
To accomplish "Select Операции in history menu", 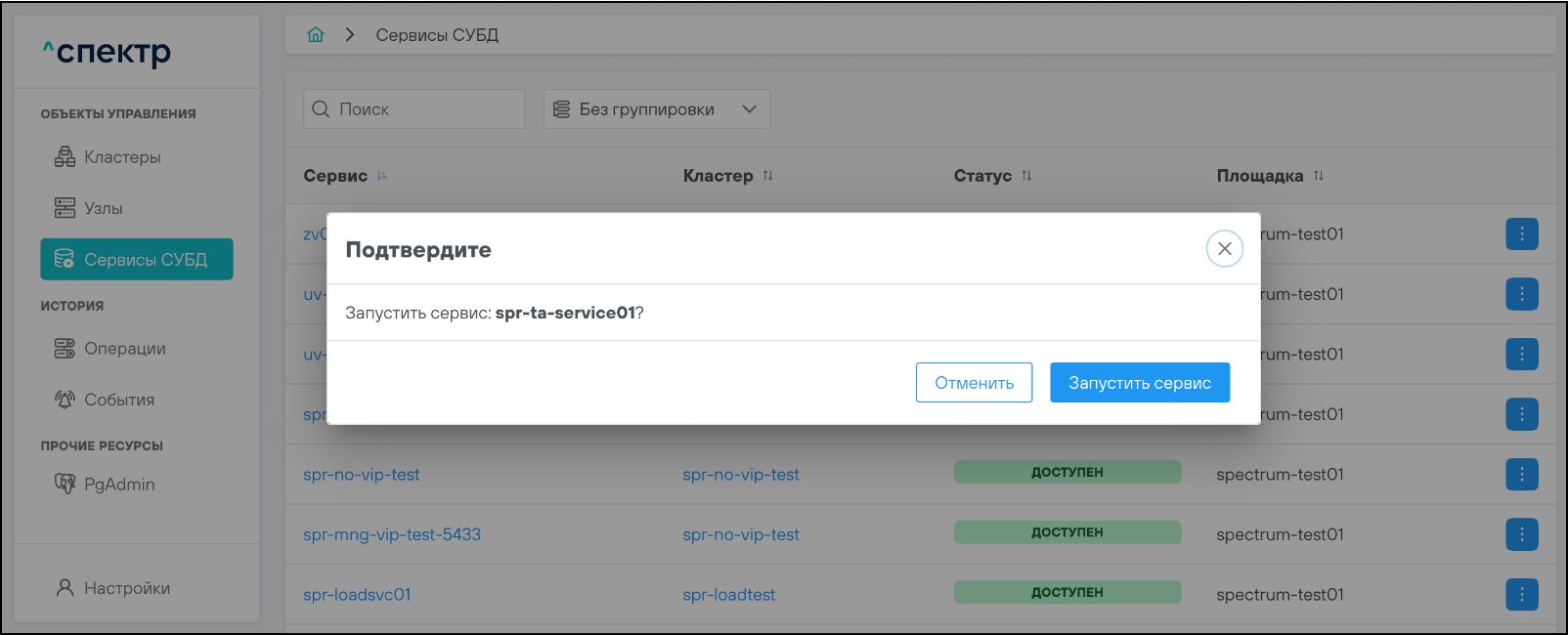I will click(124, 349).
